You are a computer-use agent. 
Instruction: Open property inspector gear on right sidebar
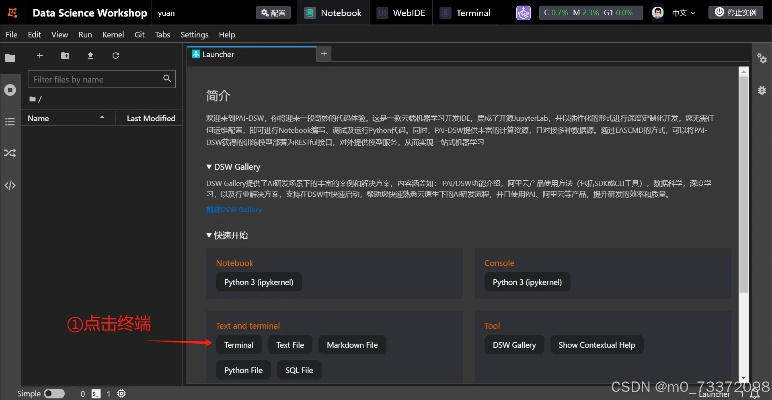(x=763, y=59)
